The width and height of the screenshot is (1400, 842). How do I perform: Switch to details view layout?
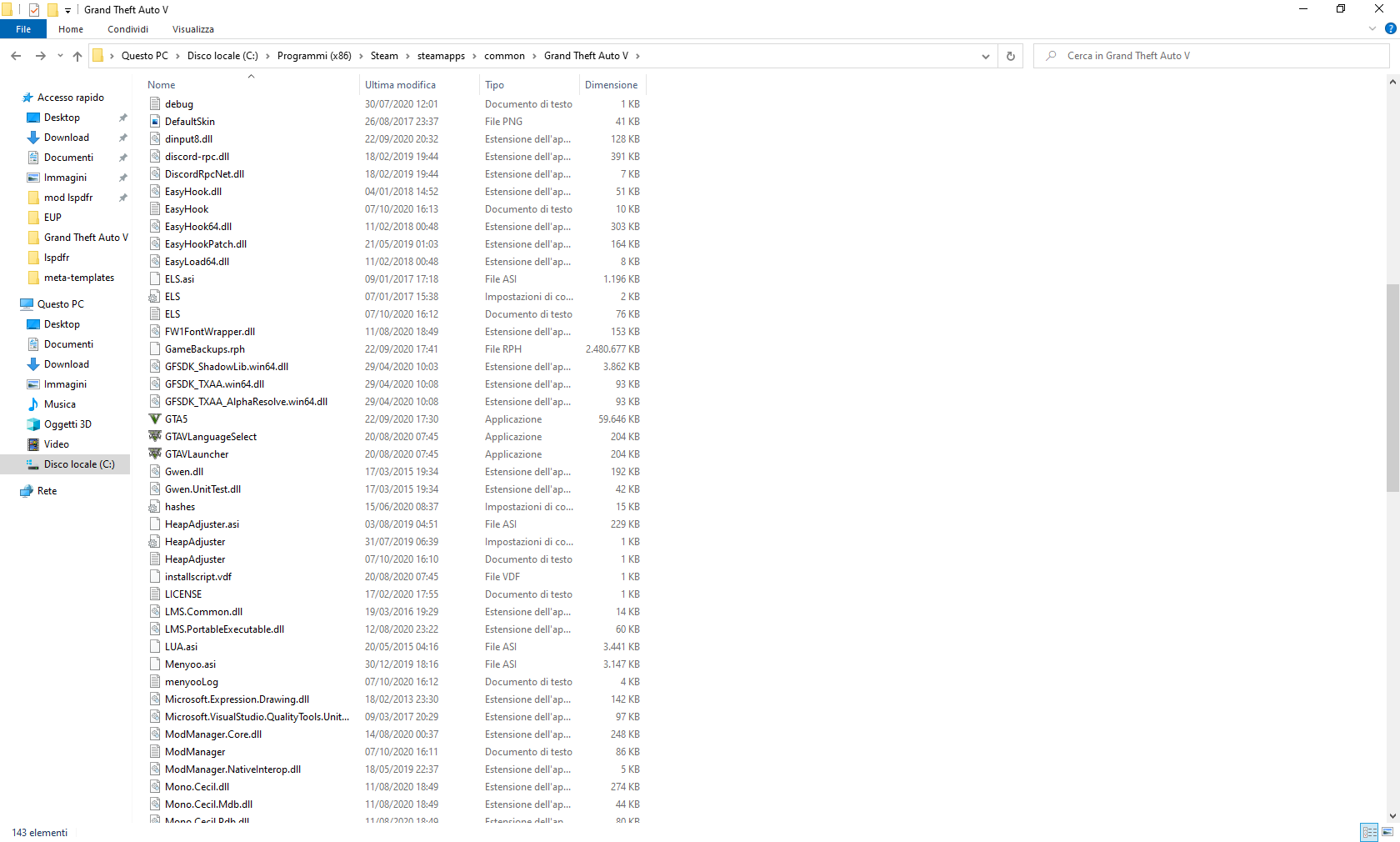1369,832
